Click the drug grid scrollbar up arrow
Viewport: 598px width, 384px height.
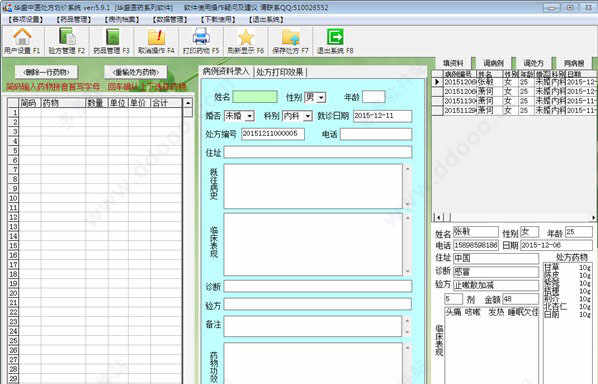point(188,103)
